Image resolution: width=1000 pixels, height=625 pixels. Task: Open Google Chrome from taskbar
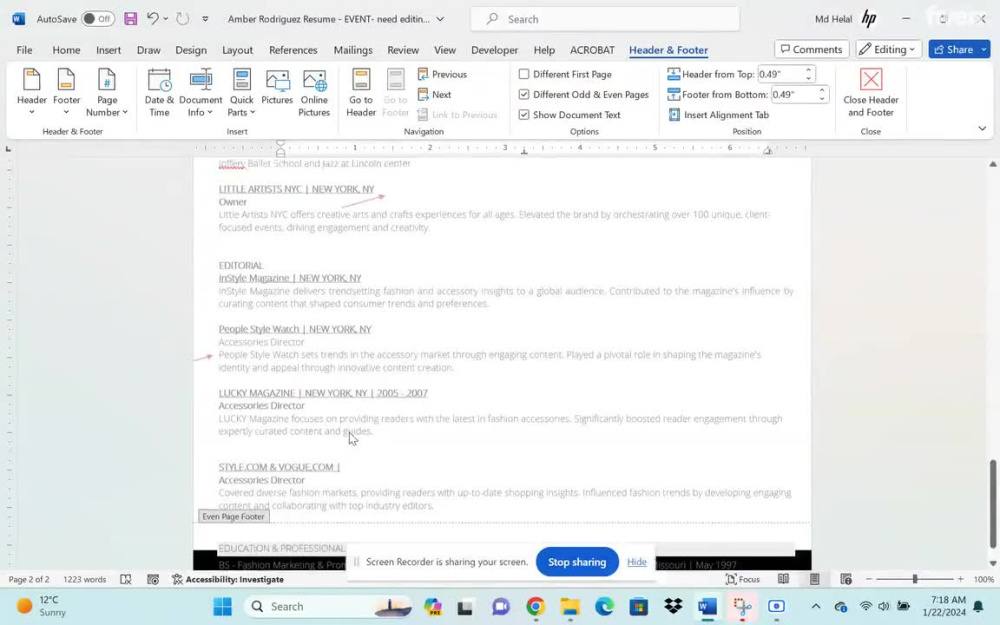coord(535,606)
